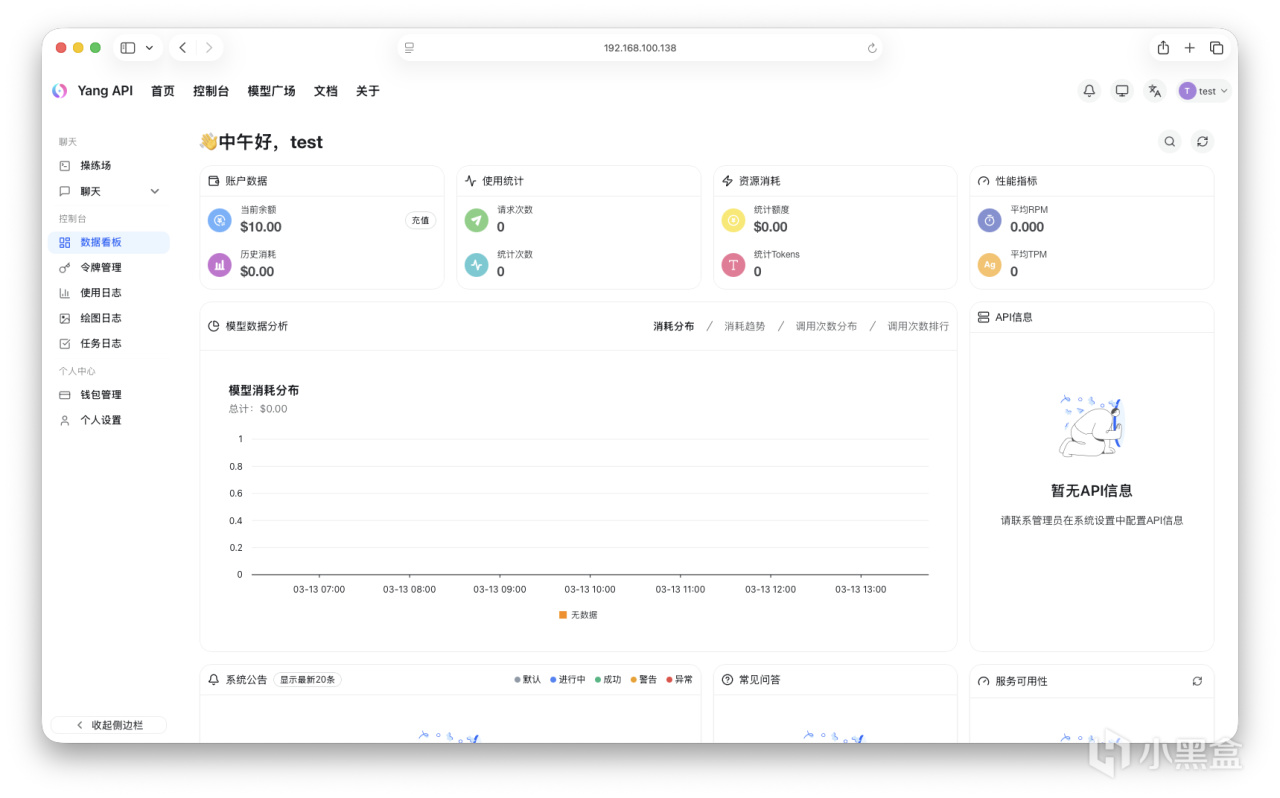Click the 警告 orange legend label
This screenshot has width=1280, height=798.
pyautogui.click(x=648, y=680)
